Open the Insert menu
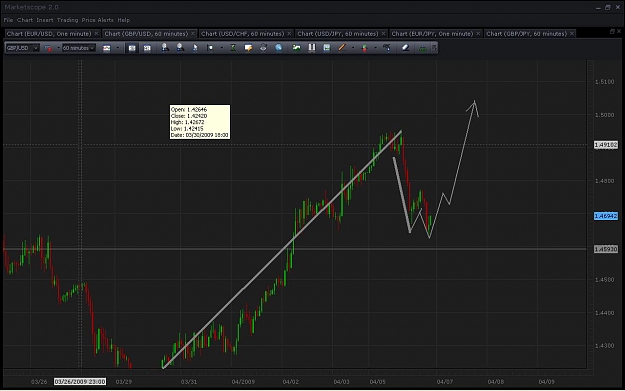 (x=45, y=20)
